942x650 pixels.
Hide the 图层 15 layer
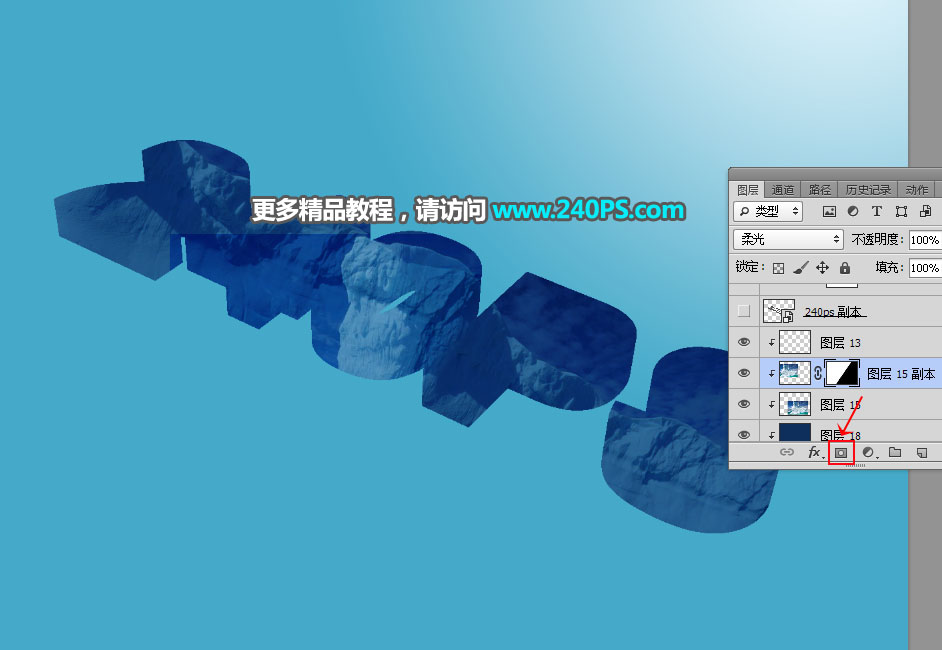point(744,404)
